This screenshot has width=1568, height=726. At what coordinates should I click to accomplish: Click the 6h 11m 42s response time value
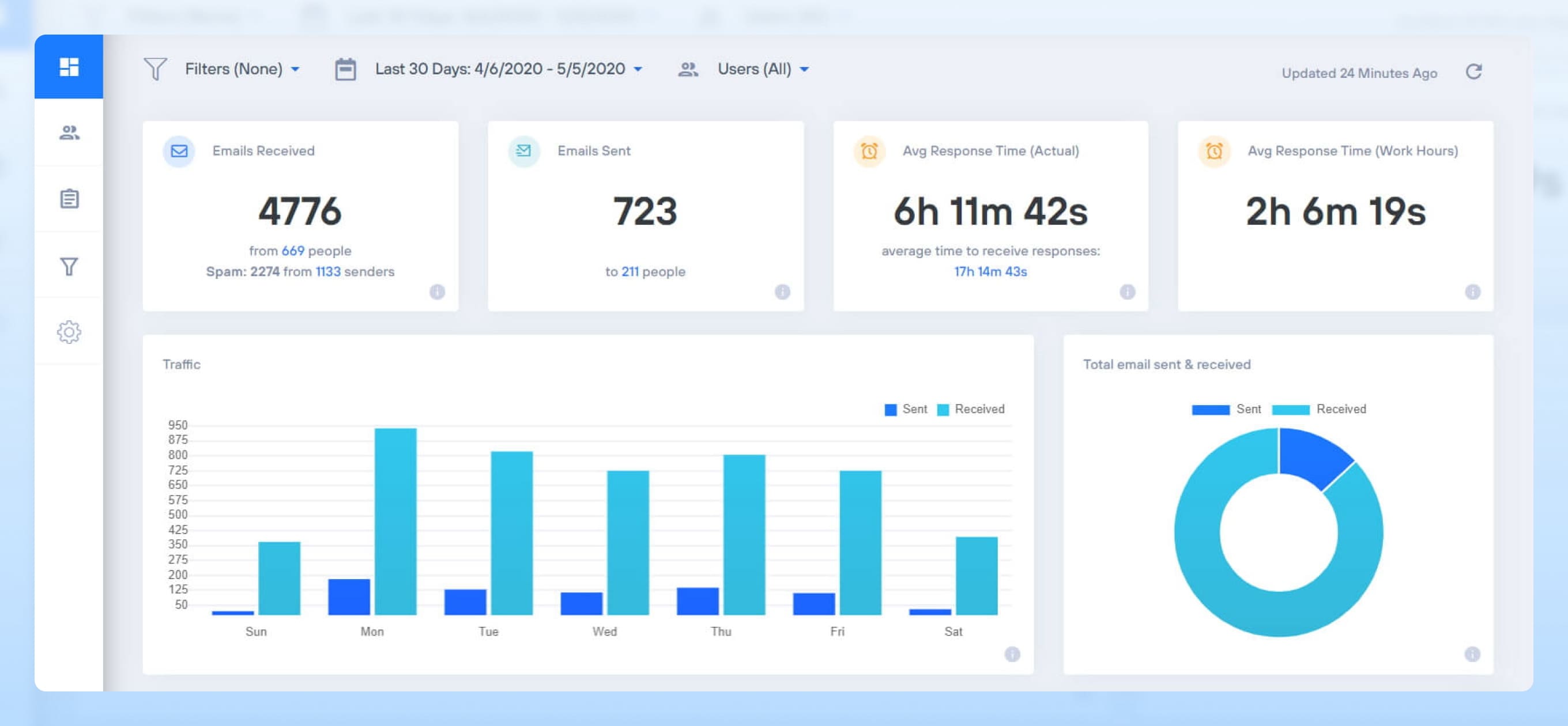pos(990,211)
